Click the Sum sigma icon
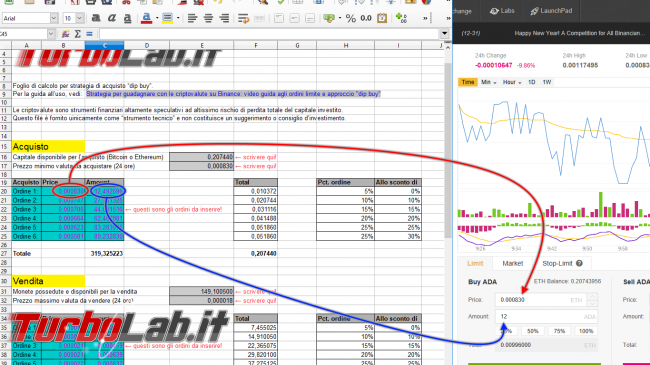 tap(78, 34)
